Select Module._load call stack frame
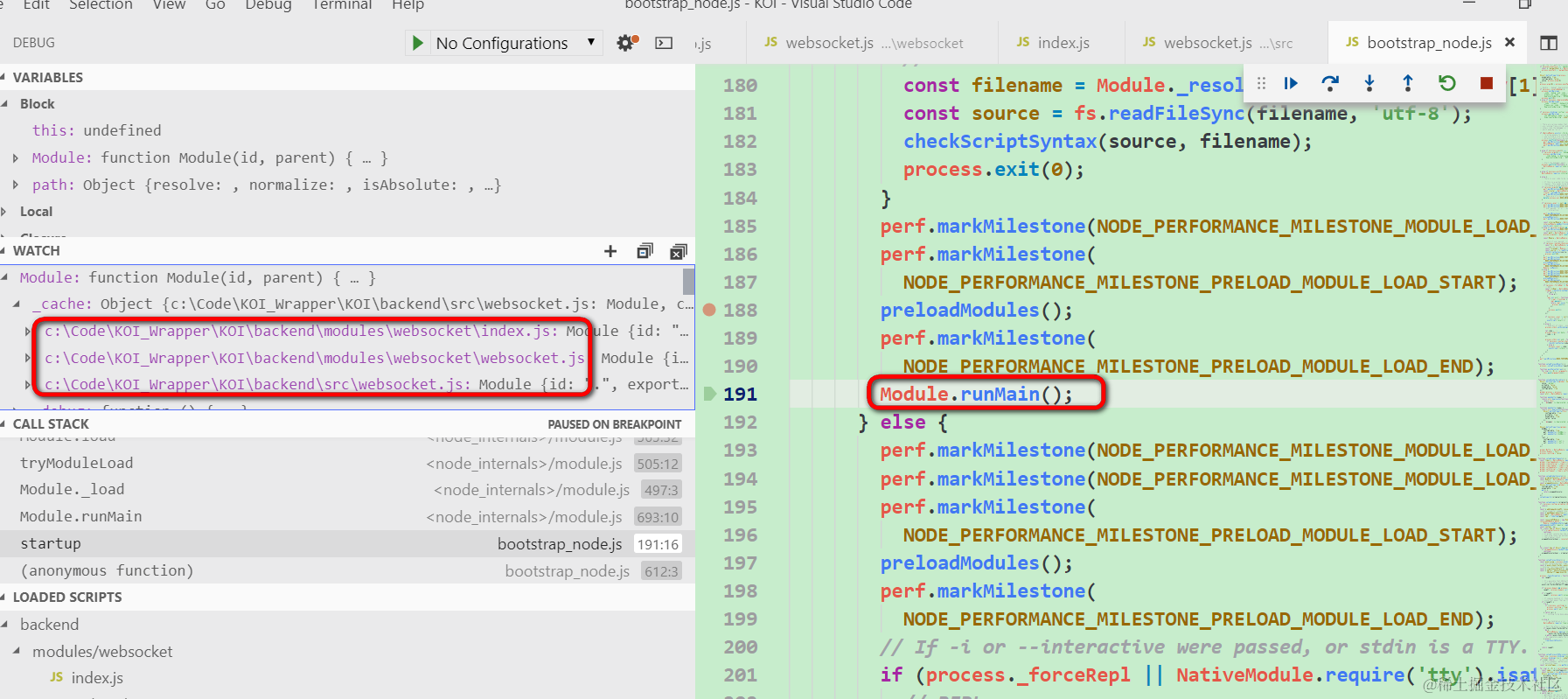 click(x=347, y=490)
